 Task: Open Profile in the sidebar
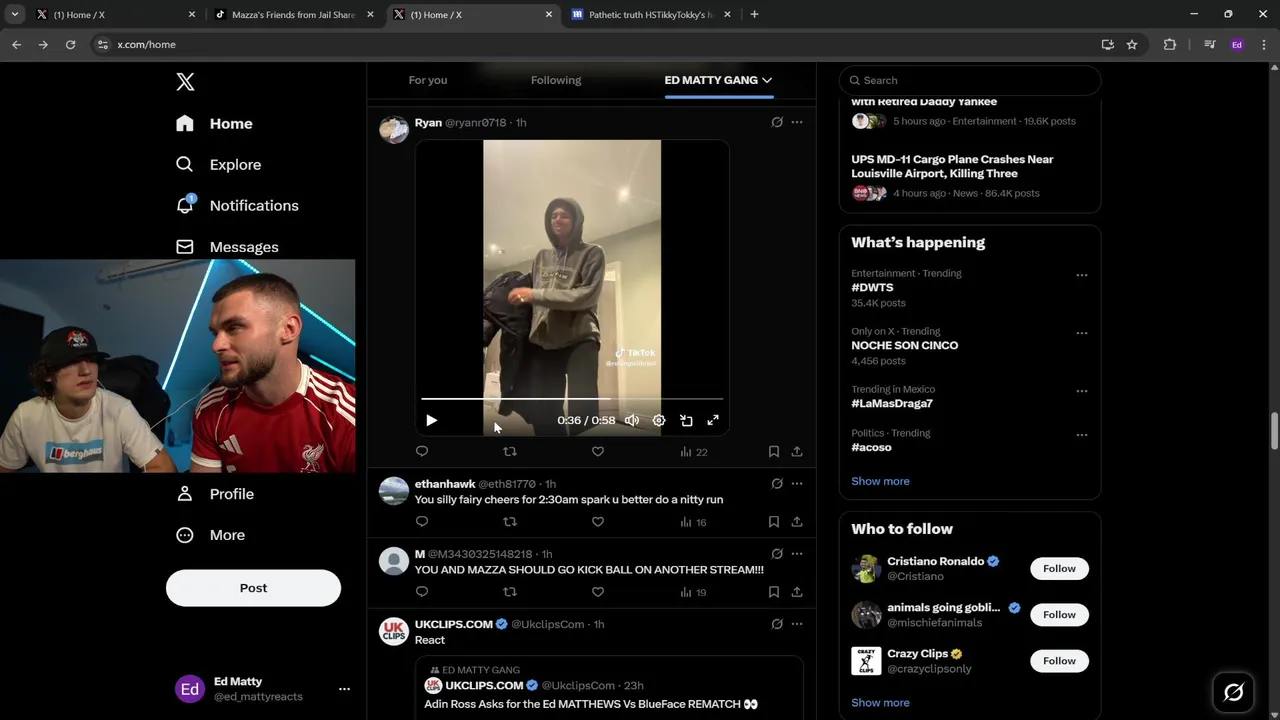pos(214,494)
